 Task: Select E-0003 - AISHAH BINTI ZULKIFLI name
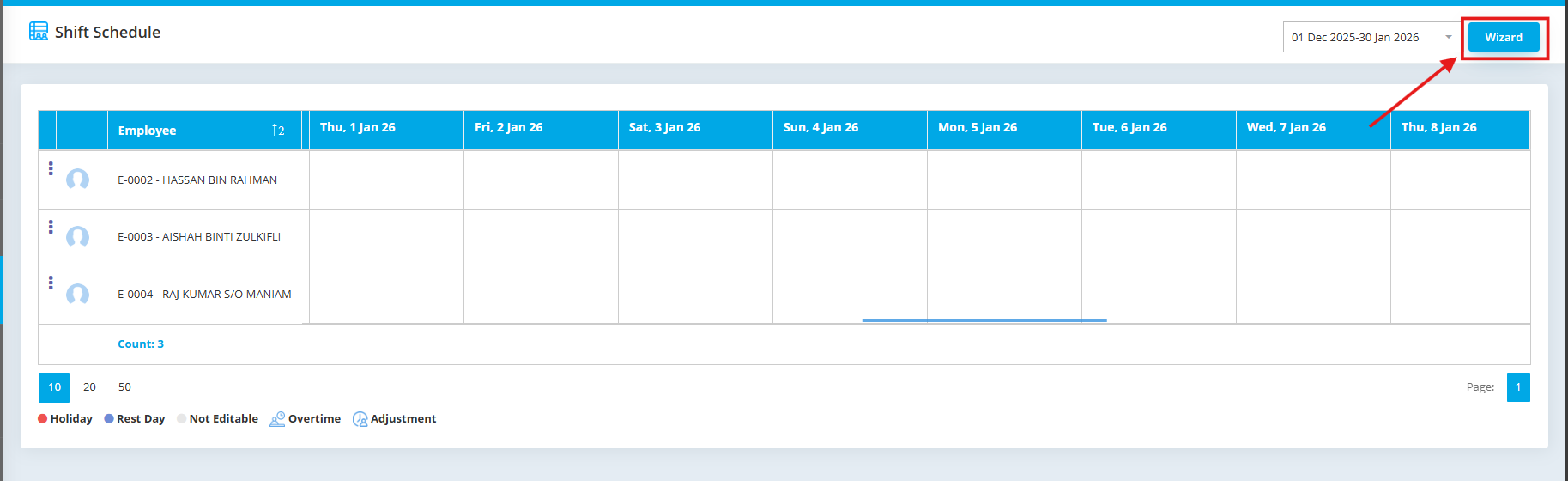tap(199, 237)
